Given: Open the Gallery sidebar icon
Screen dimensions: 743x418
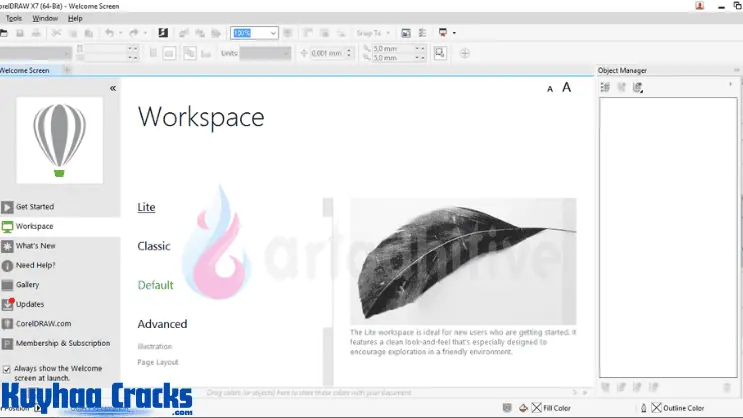Looking at the screenshot, I should point(8,285).
